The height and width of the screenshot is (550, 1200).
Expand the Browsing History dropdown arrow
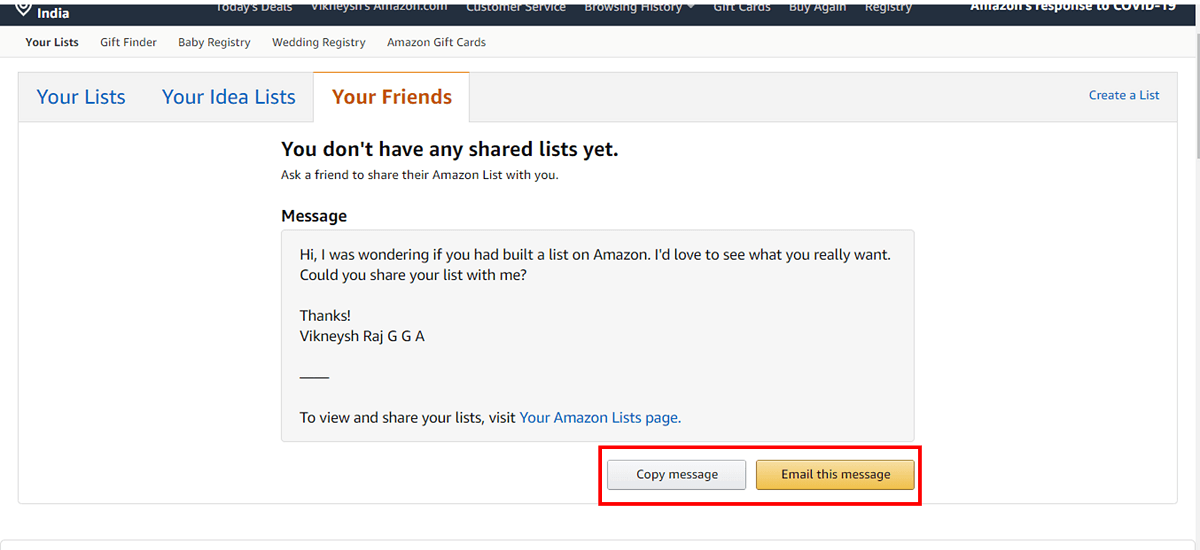click(690, 7)
